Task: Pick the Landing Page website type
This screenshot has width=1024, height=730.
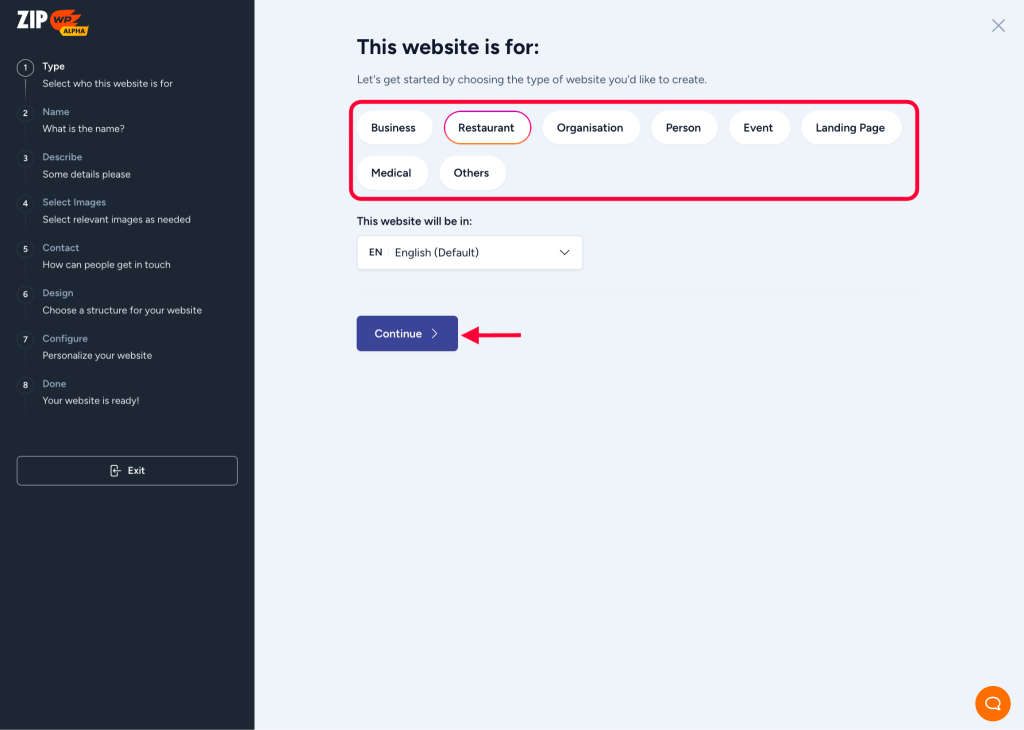Action: click(x=851, y=127)
